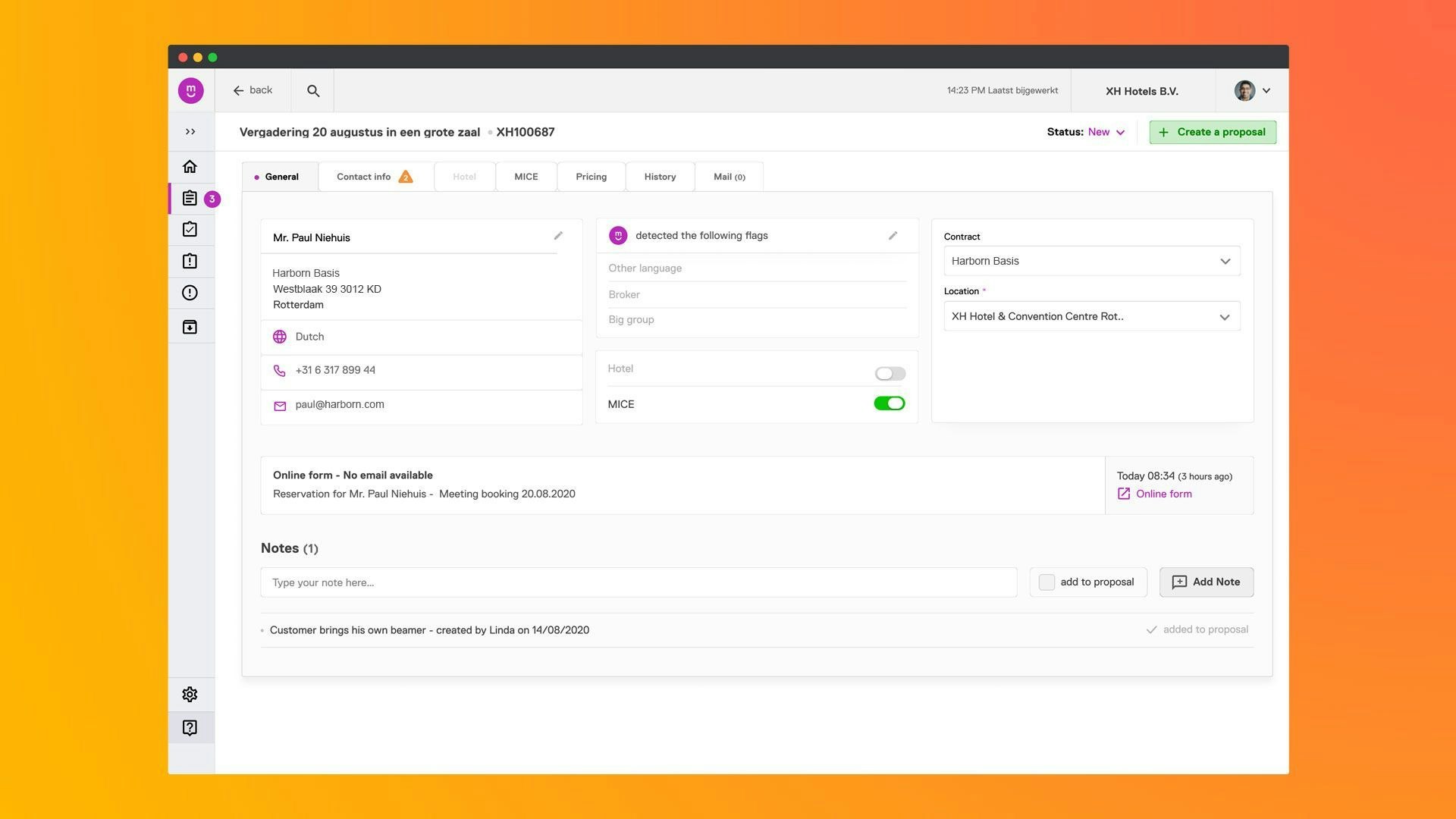Viewport: 1456px width, 819px height.
Task: Open the Location dropdown
Action: tap(1091, 317)
